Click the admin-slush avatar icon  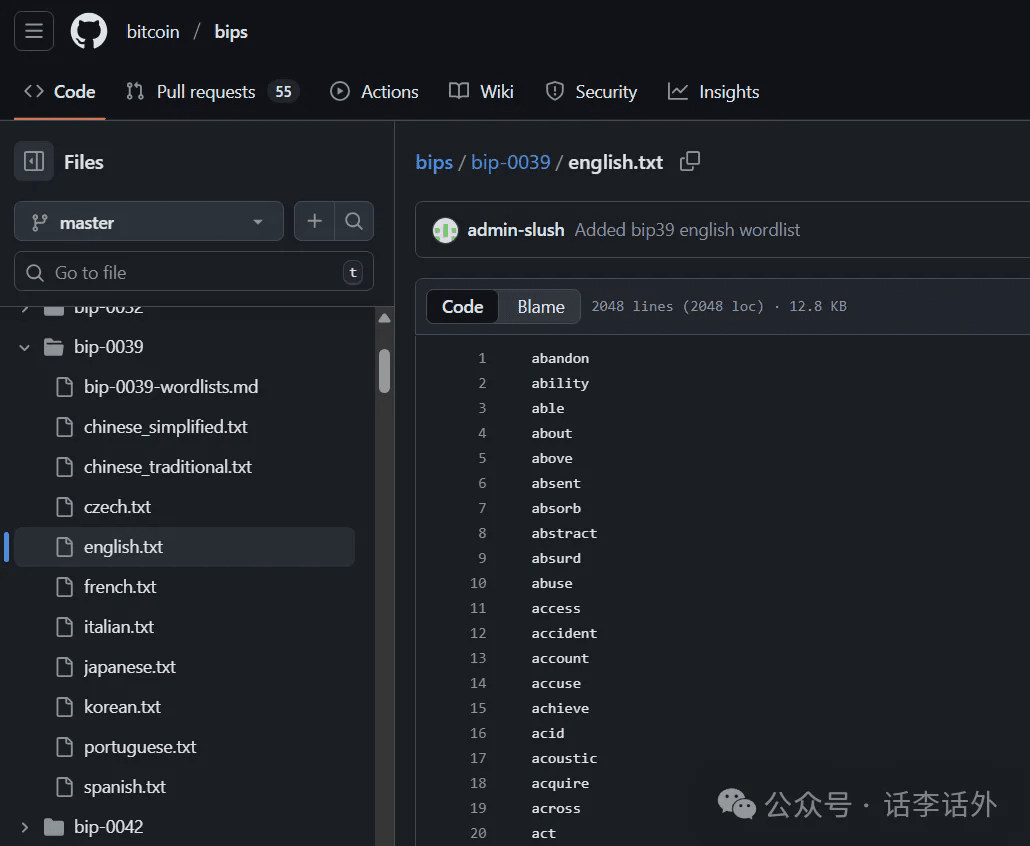[445, 230]
